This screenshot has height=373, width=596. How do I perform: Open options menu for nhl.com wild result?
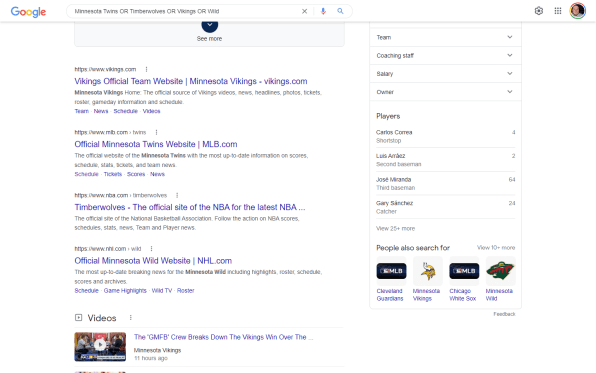pos(151,249)
